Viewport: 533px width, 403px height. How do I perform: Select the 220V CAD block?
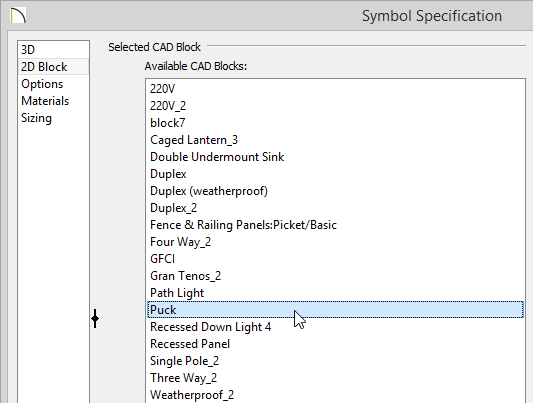[x=335, y=89]
